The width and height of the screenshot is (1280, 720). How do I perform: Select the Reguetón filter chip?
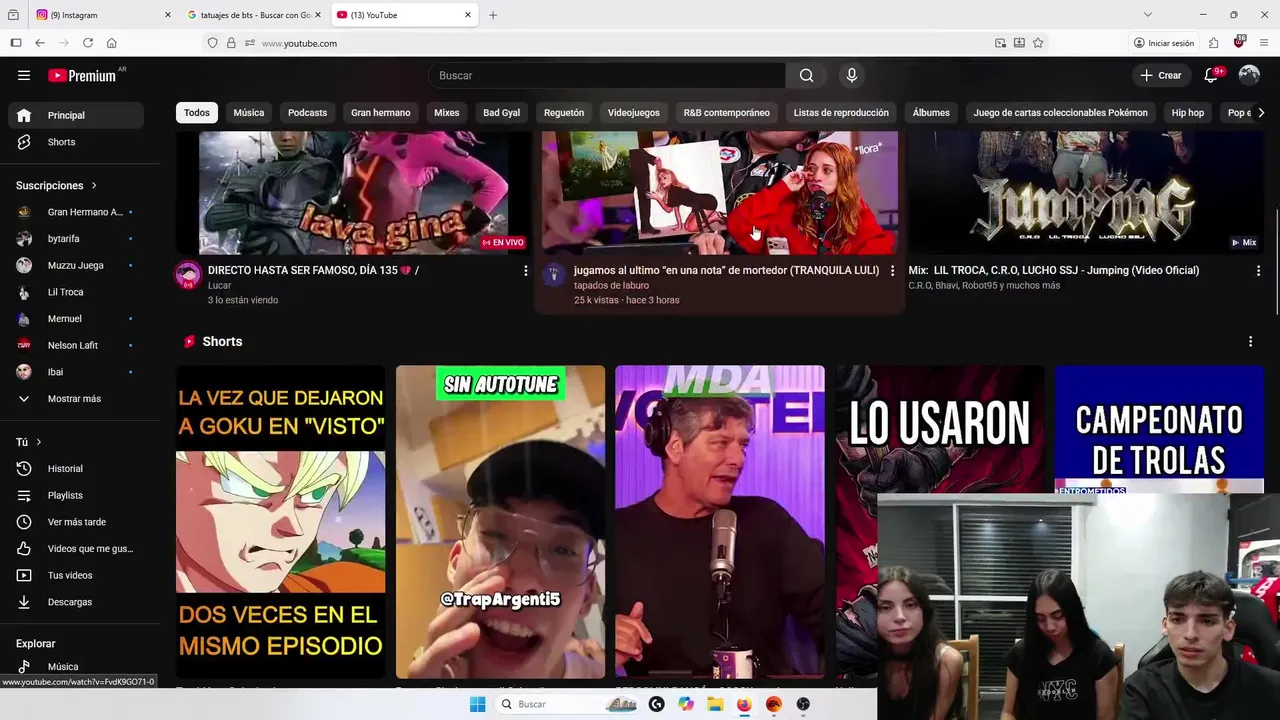pyautogui.click(x=564, y=113)
